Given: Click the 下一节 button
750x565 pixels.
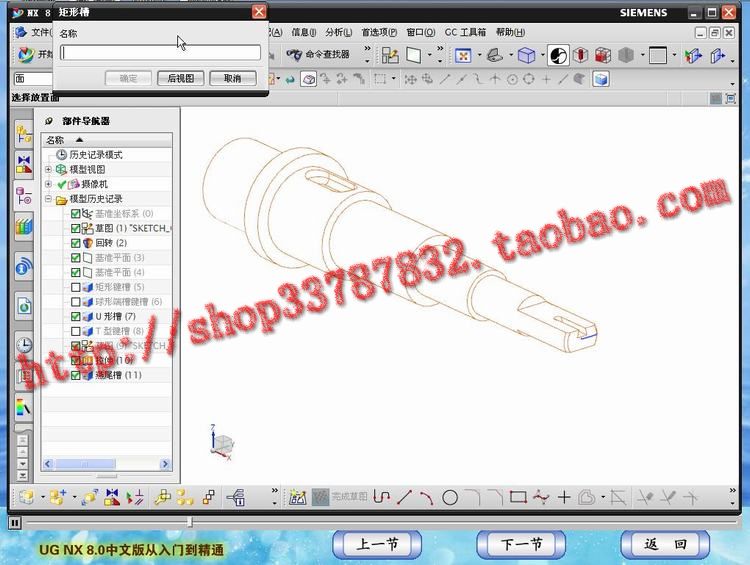Looking at the screenshot, I should 521,544.
